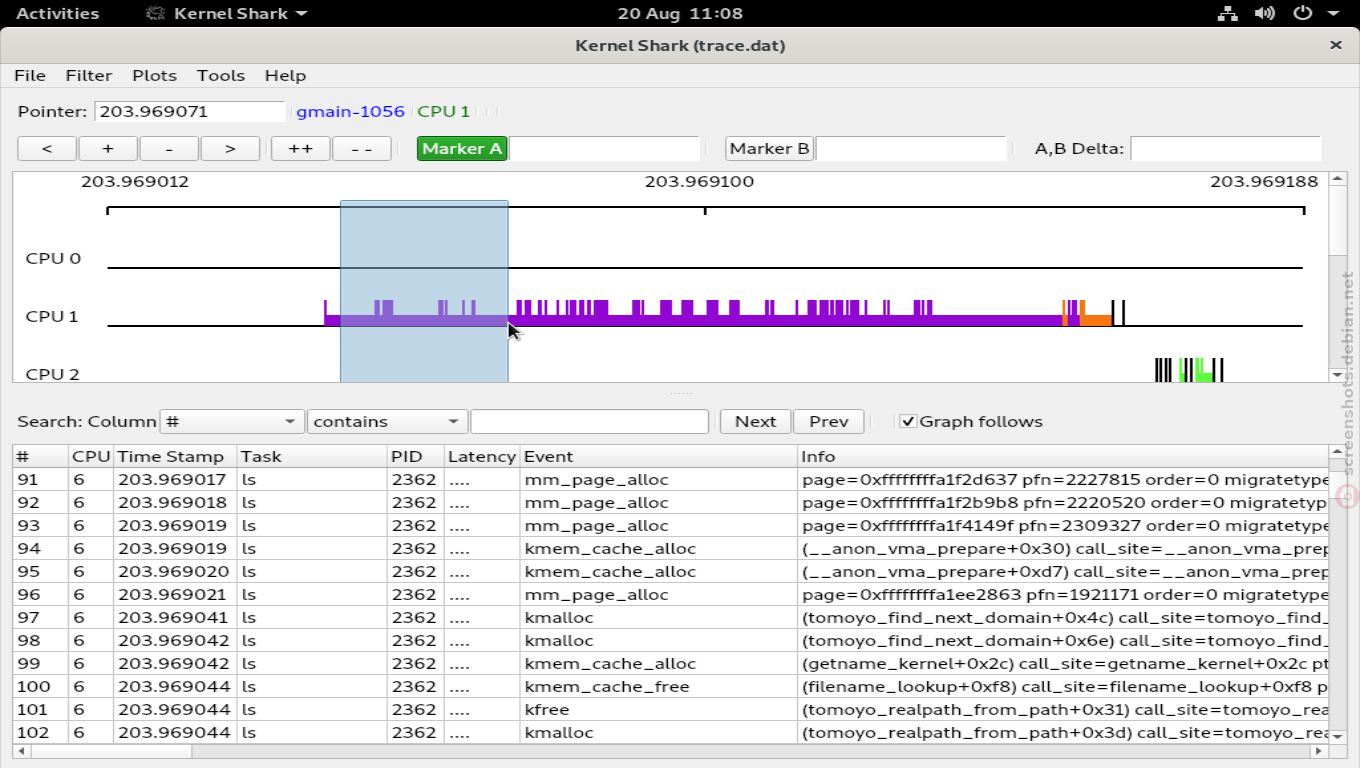Viewport: 1360px width, 768px height.
Task: Click the Marker A value field
Action: [604, 148]
